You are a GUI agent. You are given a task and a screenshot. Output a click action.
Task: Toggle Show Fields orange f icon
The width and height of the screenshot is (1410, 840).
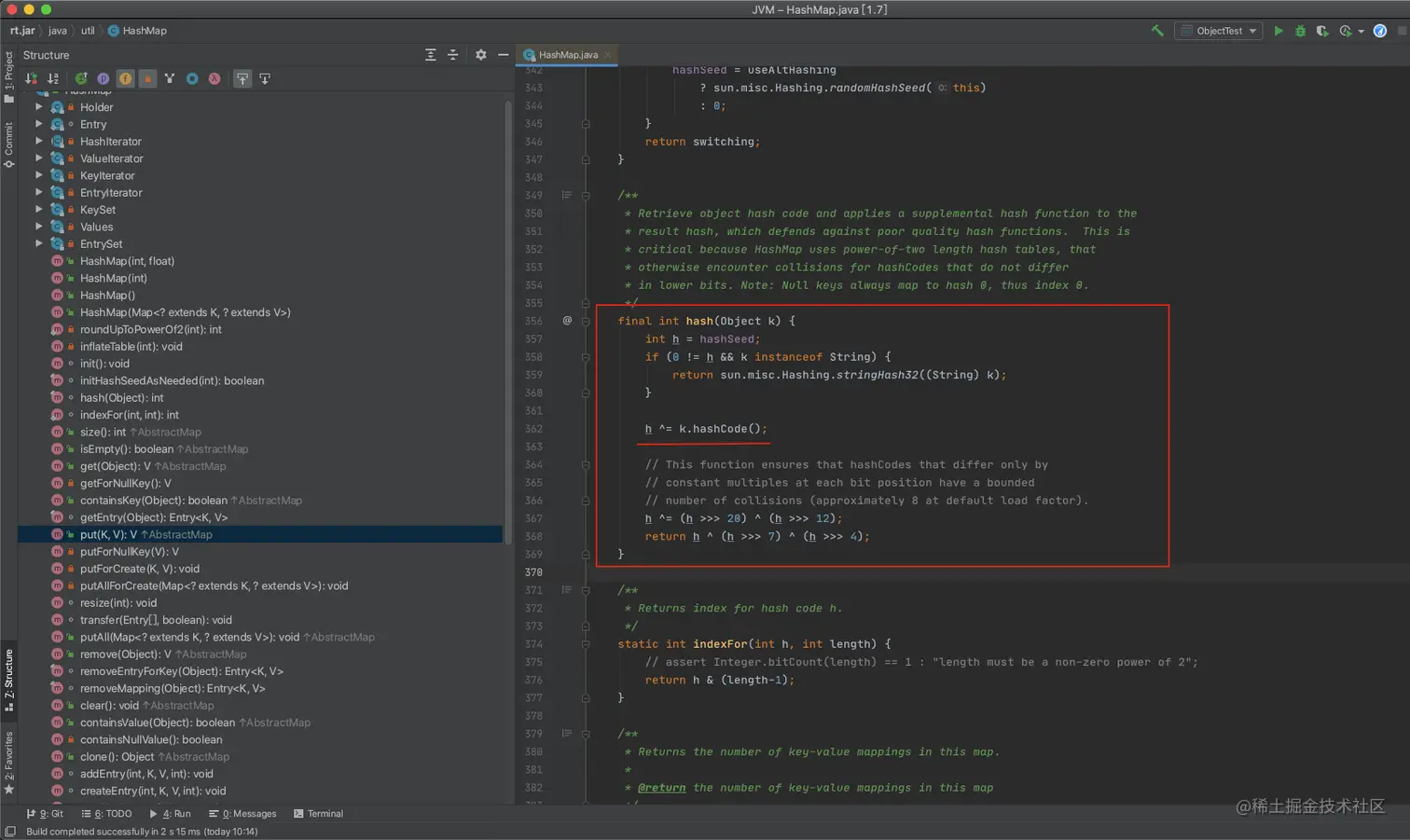125,78
